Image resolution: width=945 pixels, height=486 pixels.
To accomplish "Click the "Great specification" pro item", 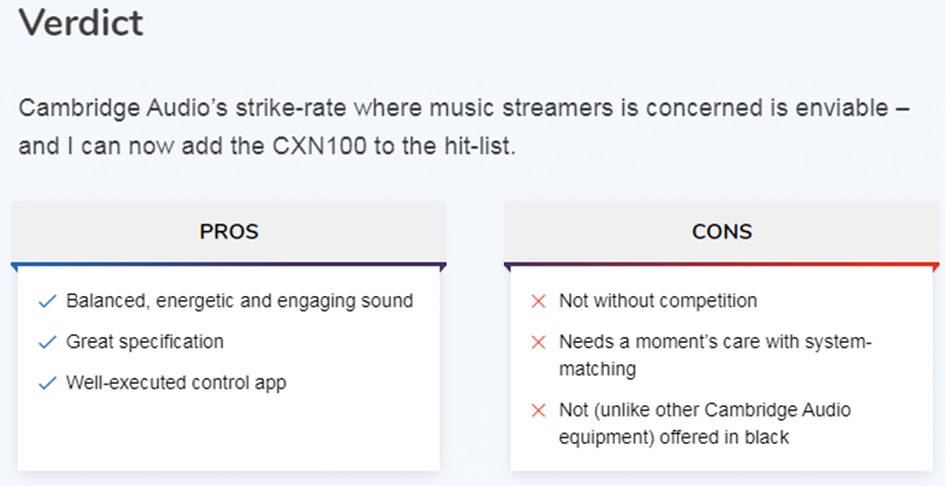I will pos(145,342).
